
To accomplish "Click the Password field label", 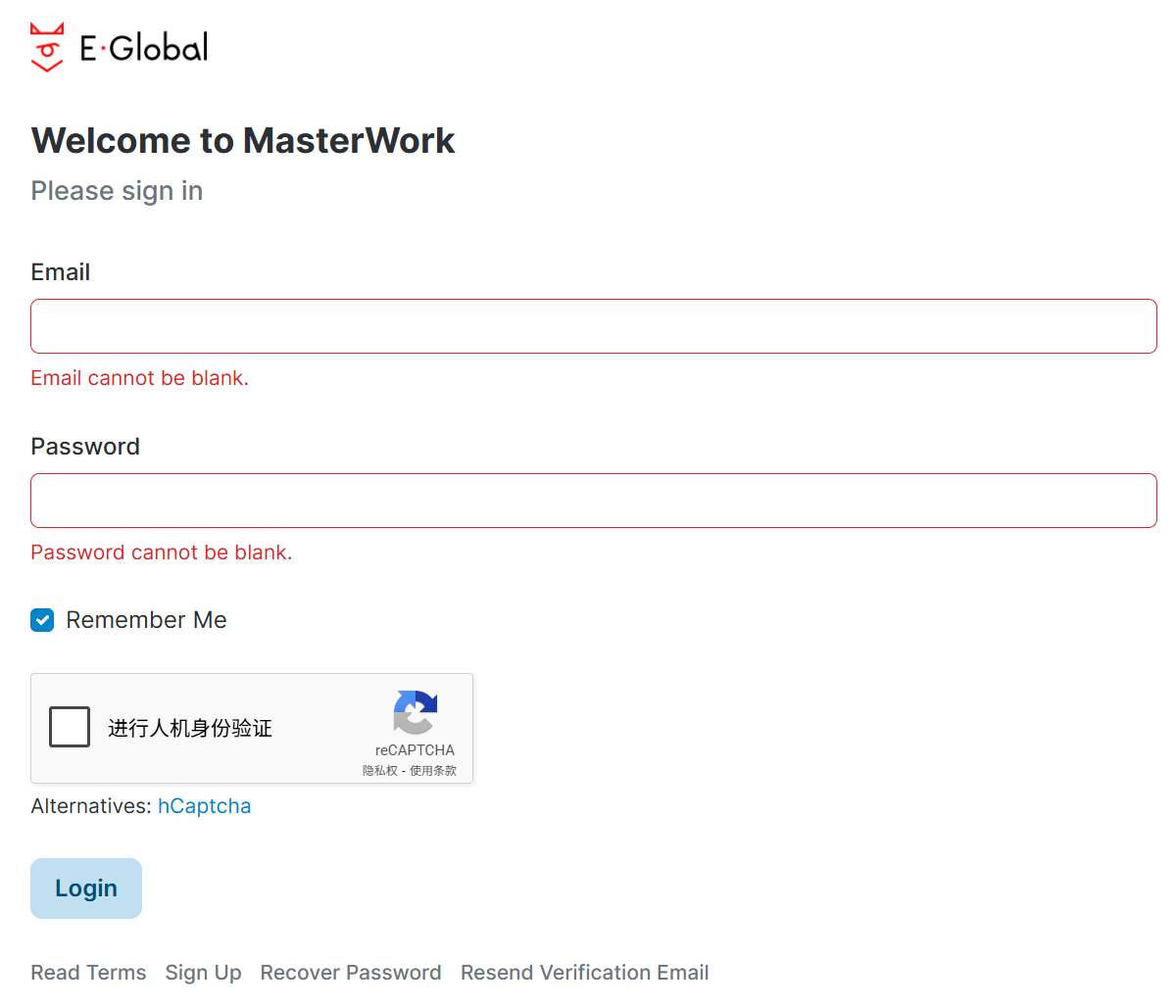I will click(x=85, y=447).
